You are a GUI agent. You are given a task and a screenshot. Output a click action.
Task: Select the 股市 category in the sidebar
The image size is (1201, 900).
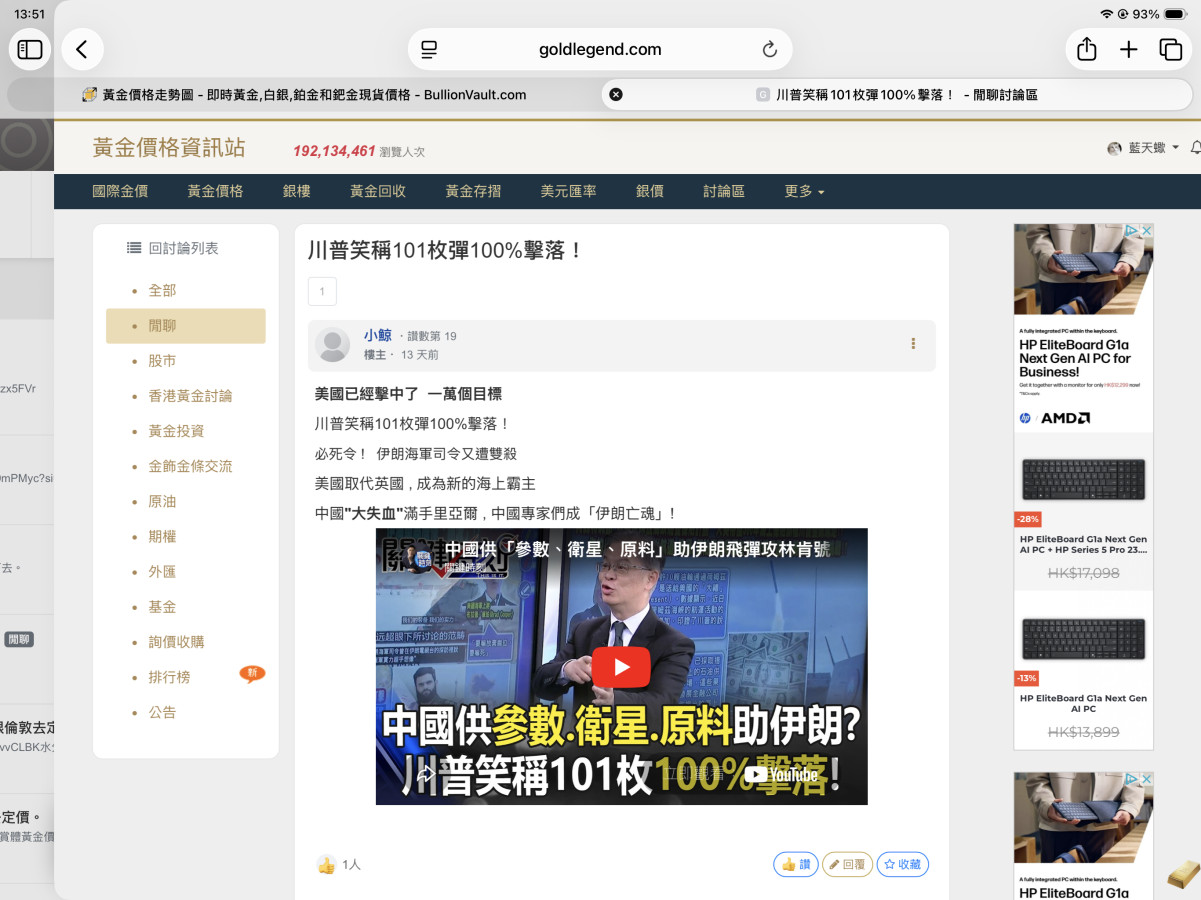[162, 360]
